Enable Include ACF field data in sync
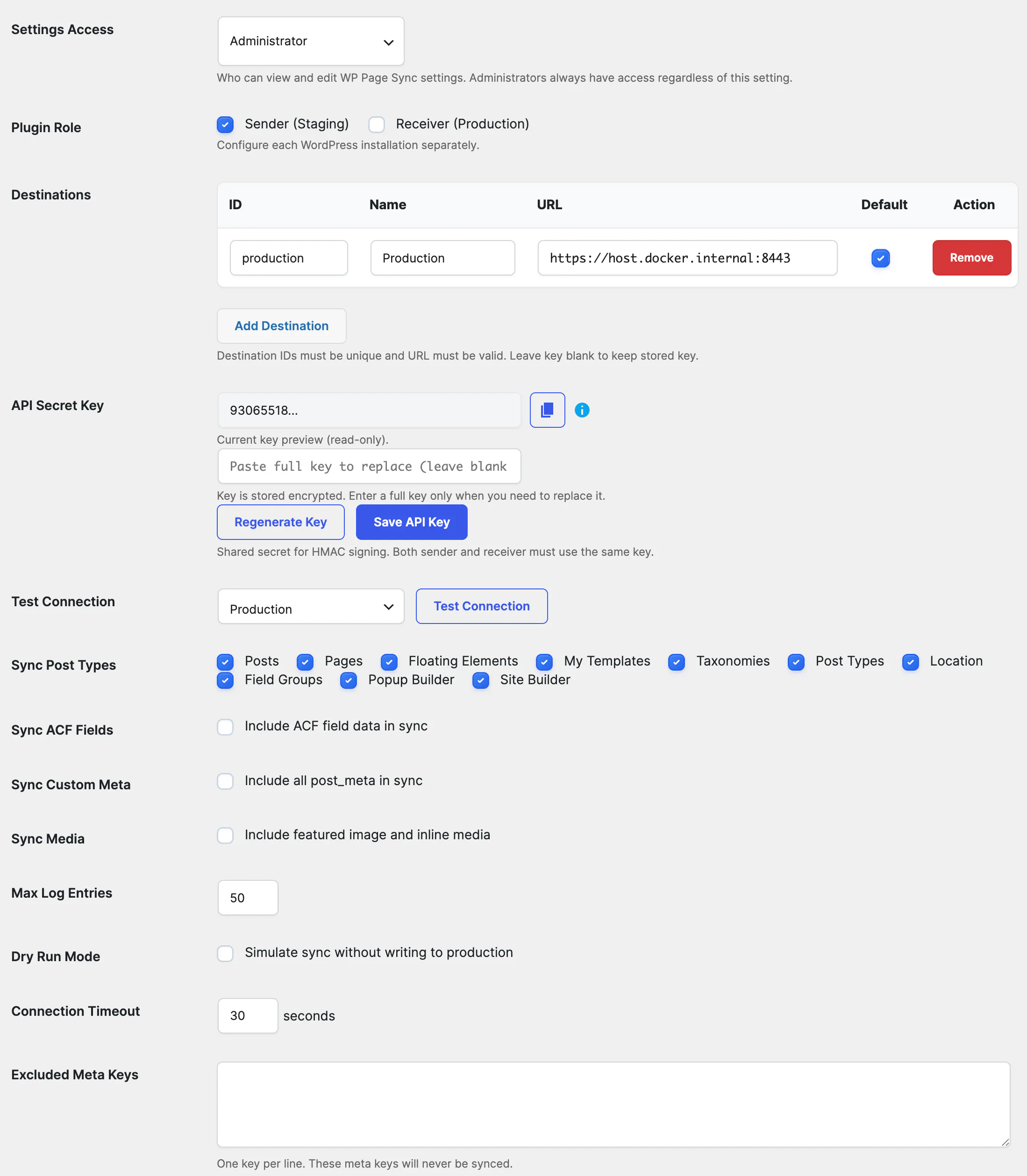 pos(225,727)
